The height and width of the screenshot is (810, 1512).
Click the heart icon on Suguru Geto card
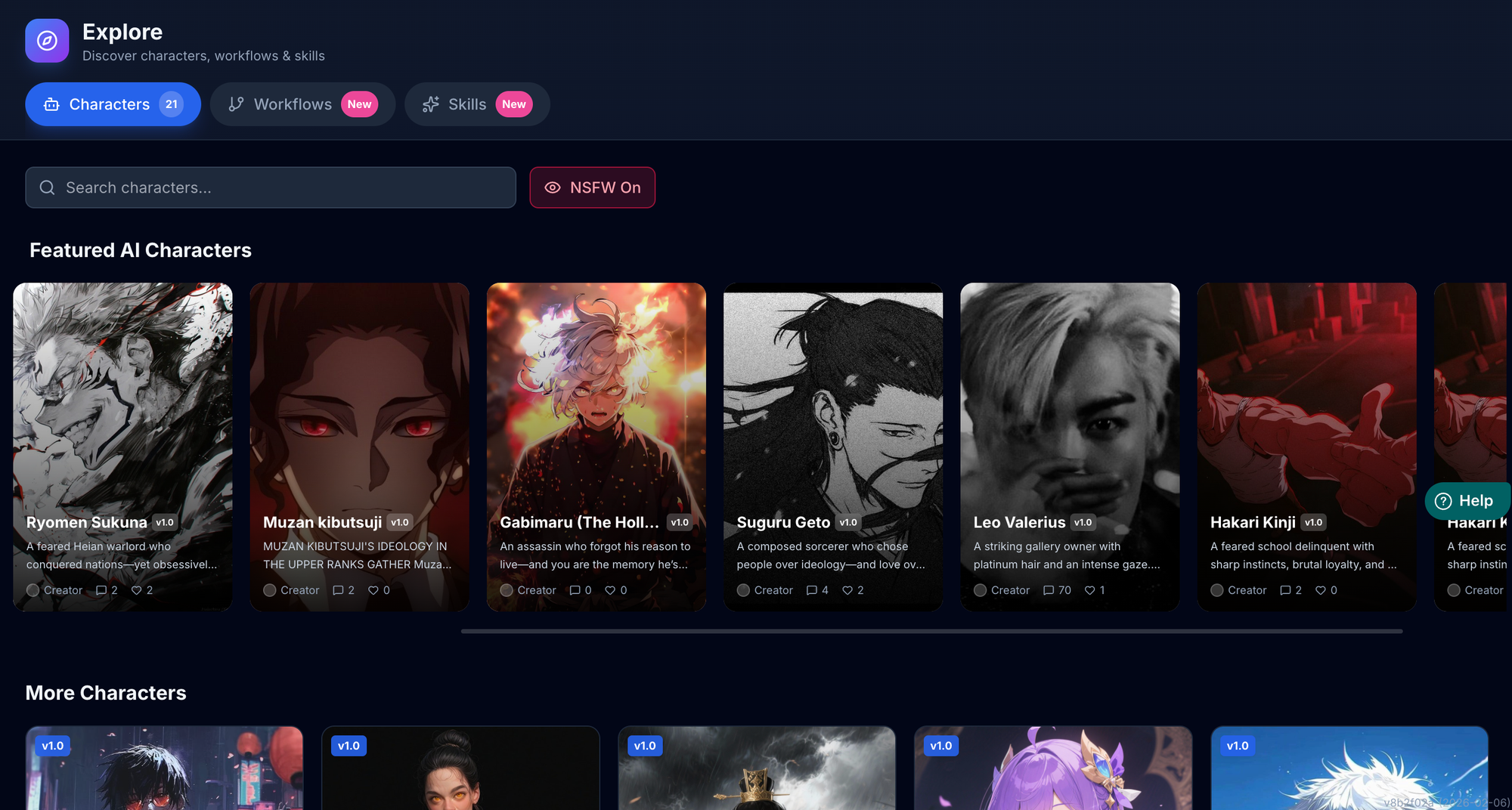tap(847, 590)
